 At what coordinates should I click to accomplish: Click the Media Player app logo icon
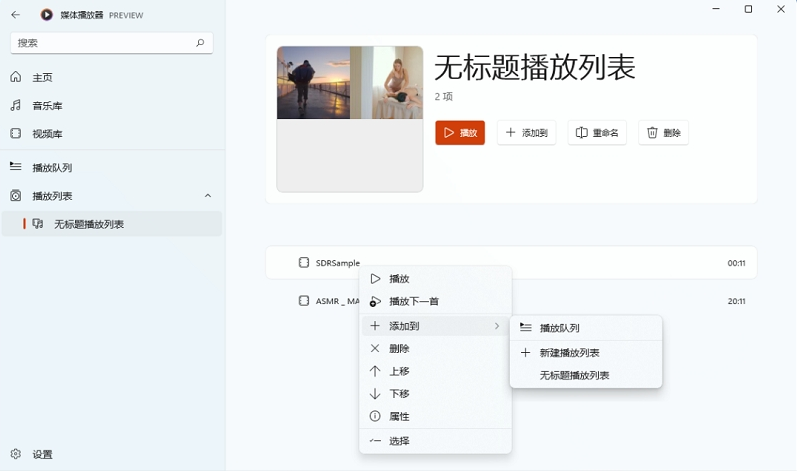tap(46, 15)
